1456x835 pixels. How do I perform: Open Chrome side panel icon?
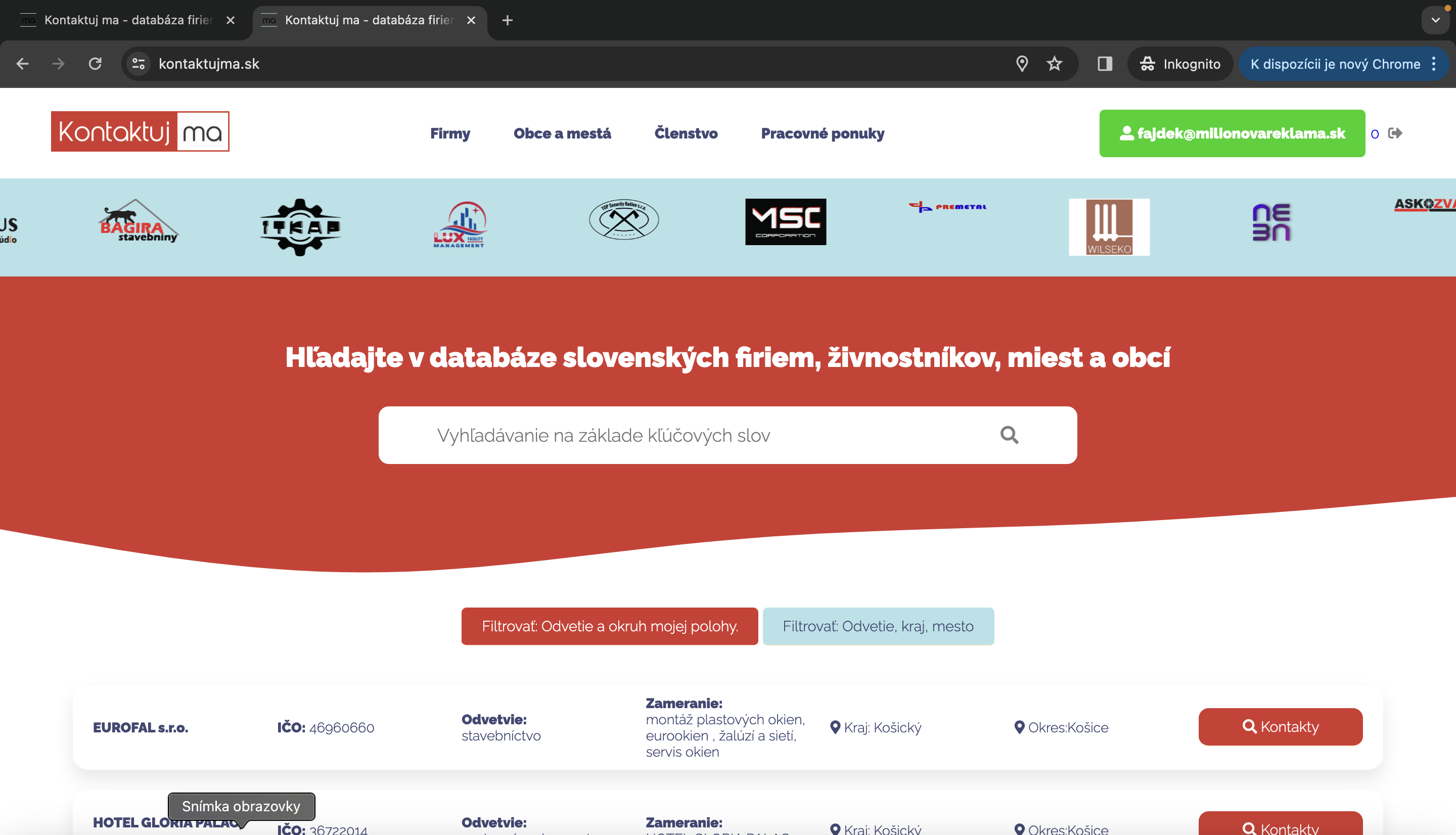[x=1105, y=64]
